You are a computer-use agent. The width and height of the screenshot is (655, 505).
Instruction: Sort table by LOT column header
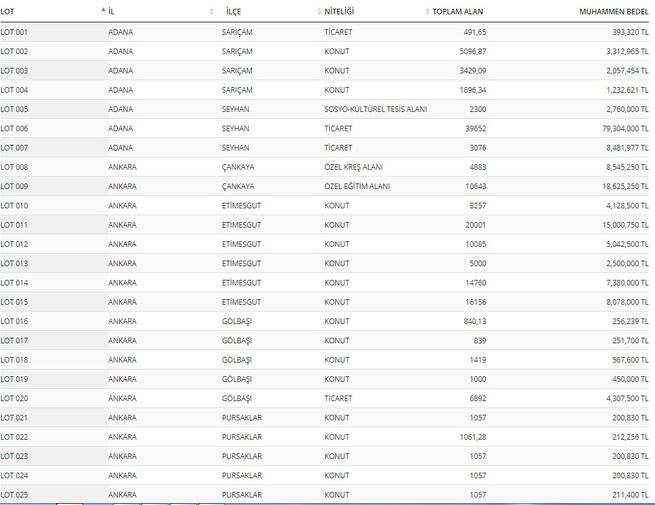tap(8, 11)
